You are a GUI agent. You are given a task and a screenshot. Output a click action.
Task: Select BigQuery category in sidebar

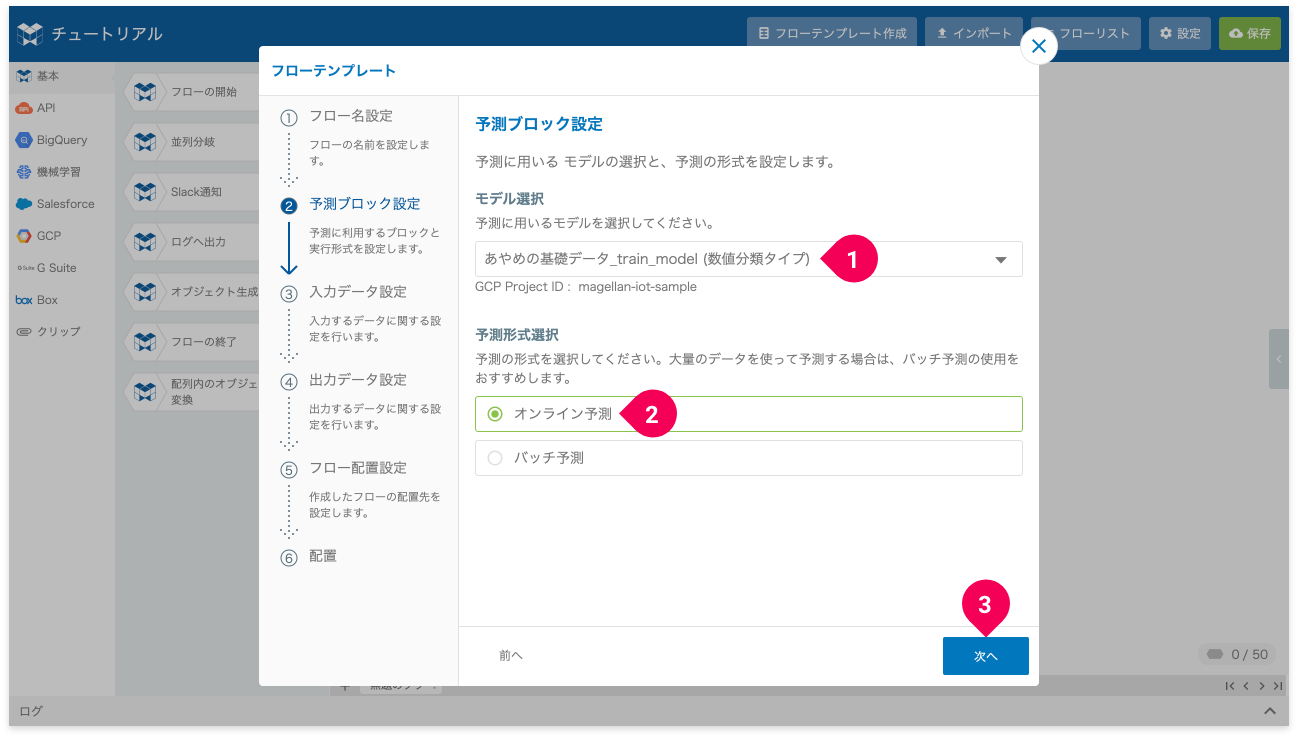(x=62, y=140)
